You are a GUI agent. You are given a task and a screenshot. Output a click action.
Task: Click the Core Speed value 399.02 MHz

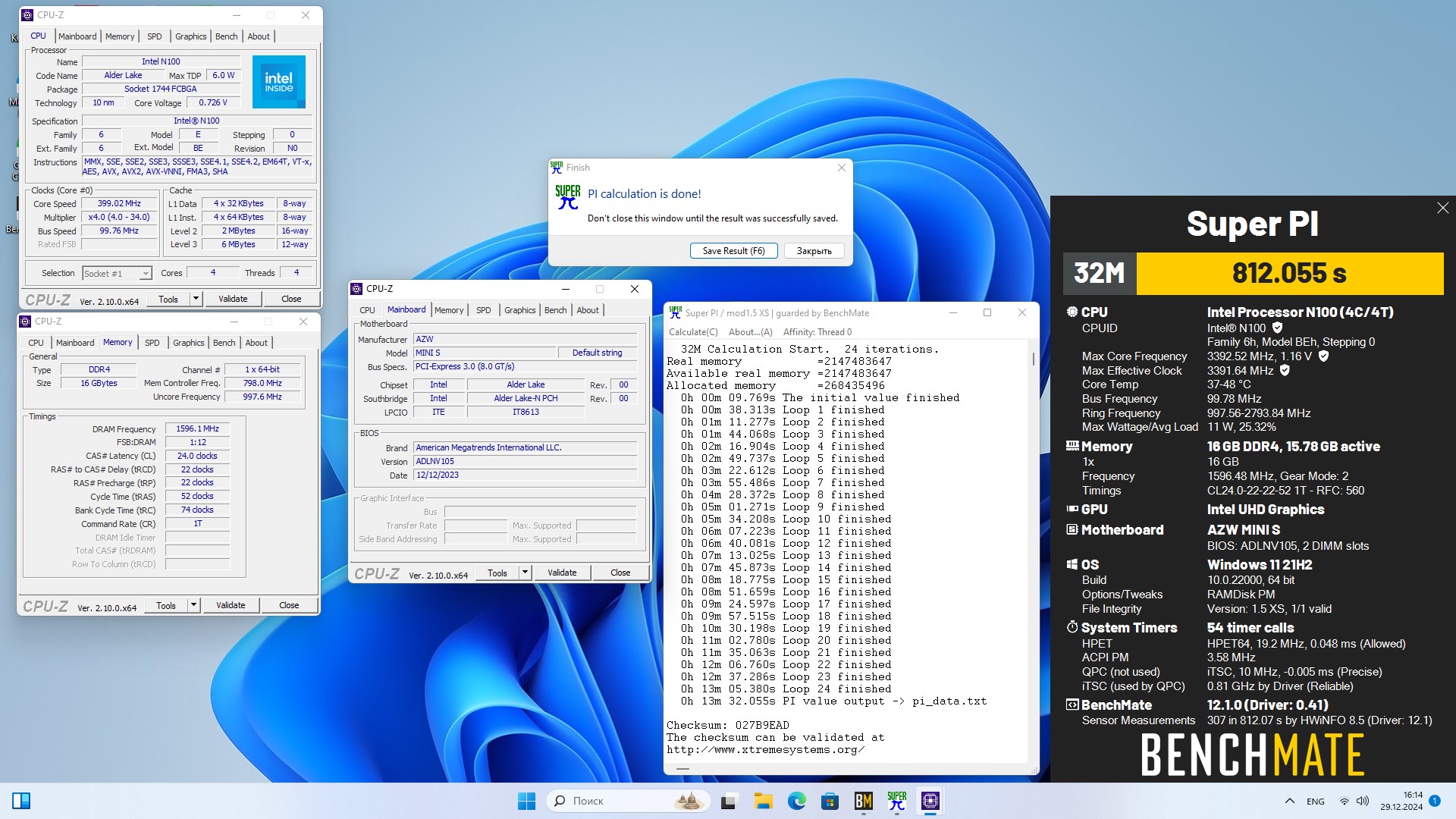point(119,203)
